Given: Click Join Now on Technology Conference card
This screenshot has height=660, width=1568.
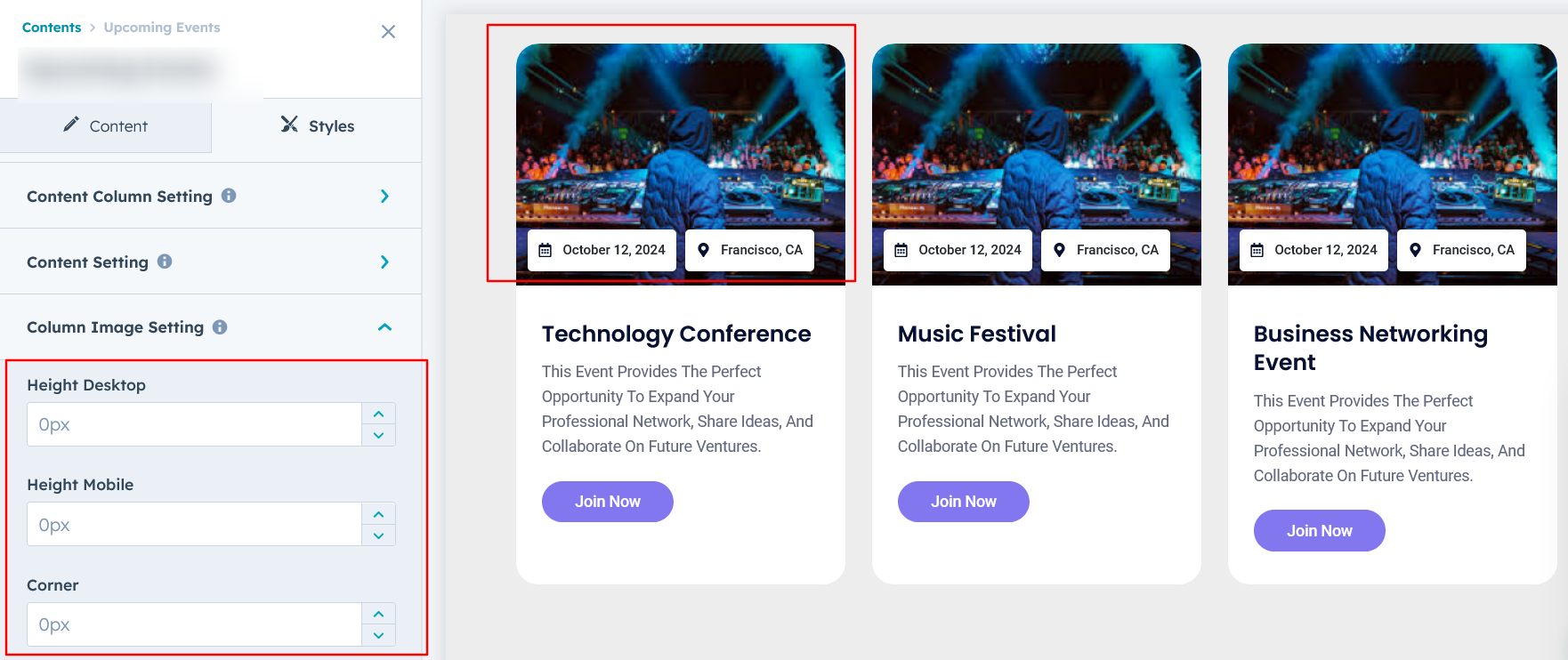Looking at the screenshot, I should pos(607,502).
